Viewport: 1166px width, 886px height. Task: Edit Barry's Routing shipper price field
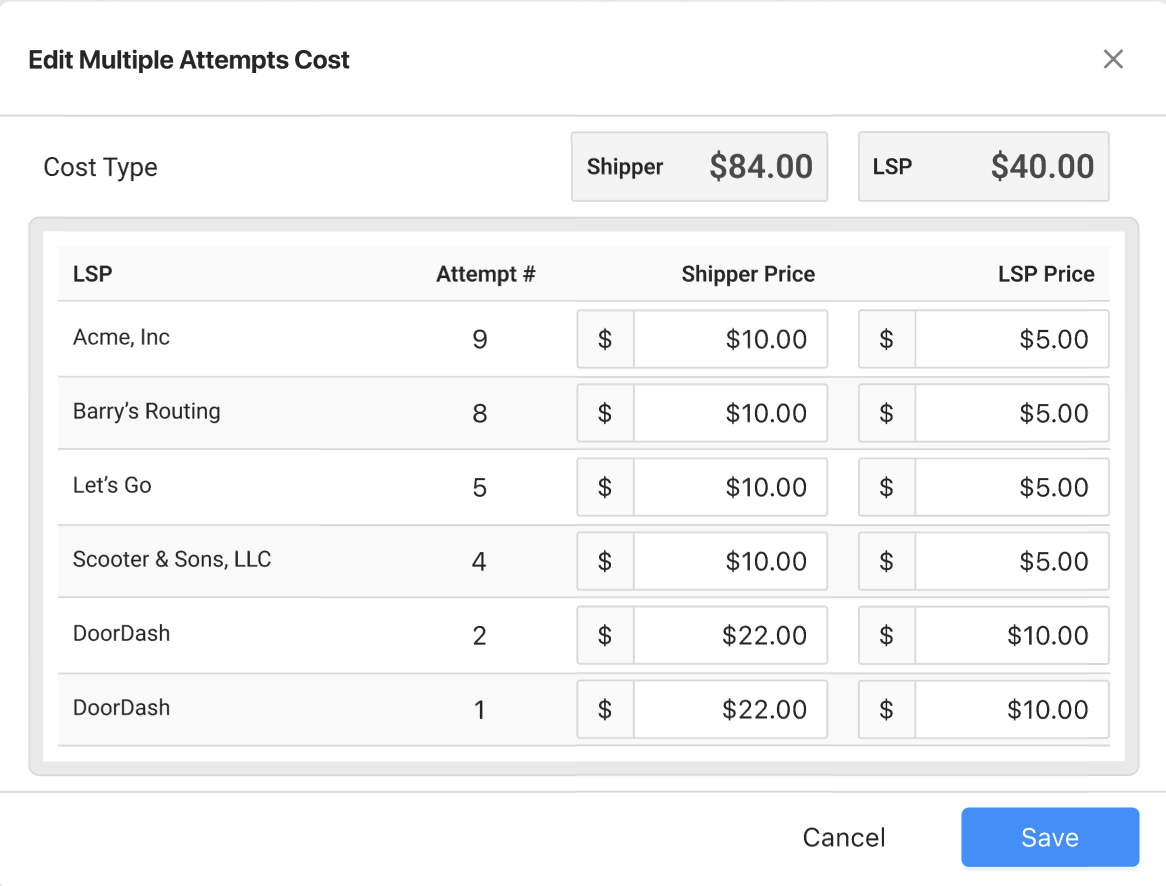coord(730,413)
